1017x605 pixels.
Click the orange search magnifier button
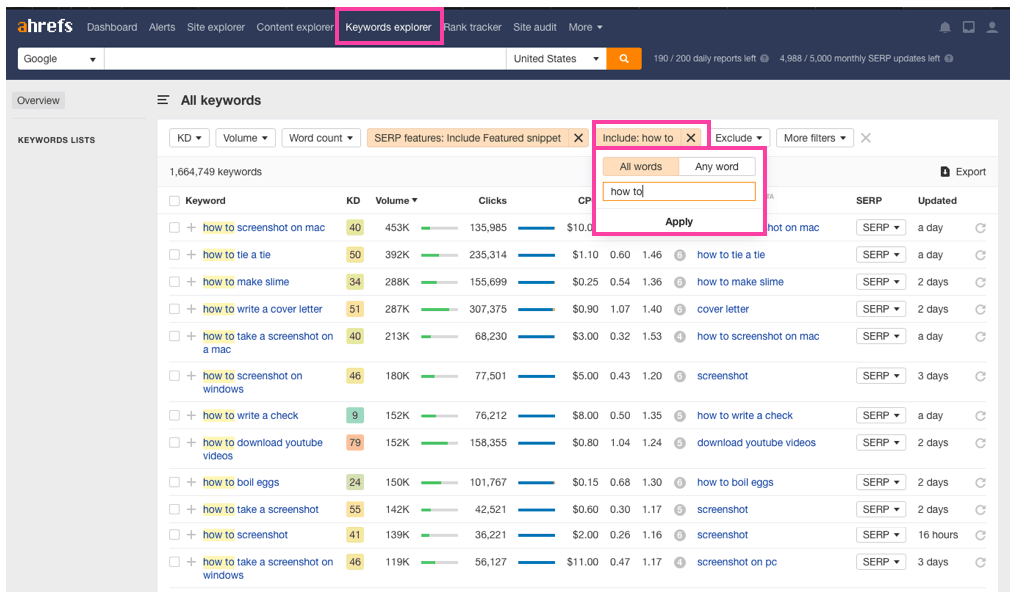click(x=624, y=59)
